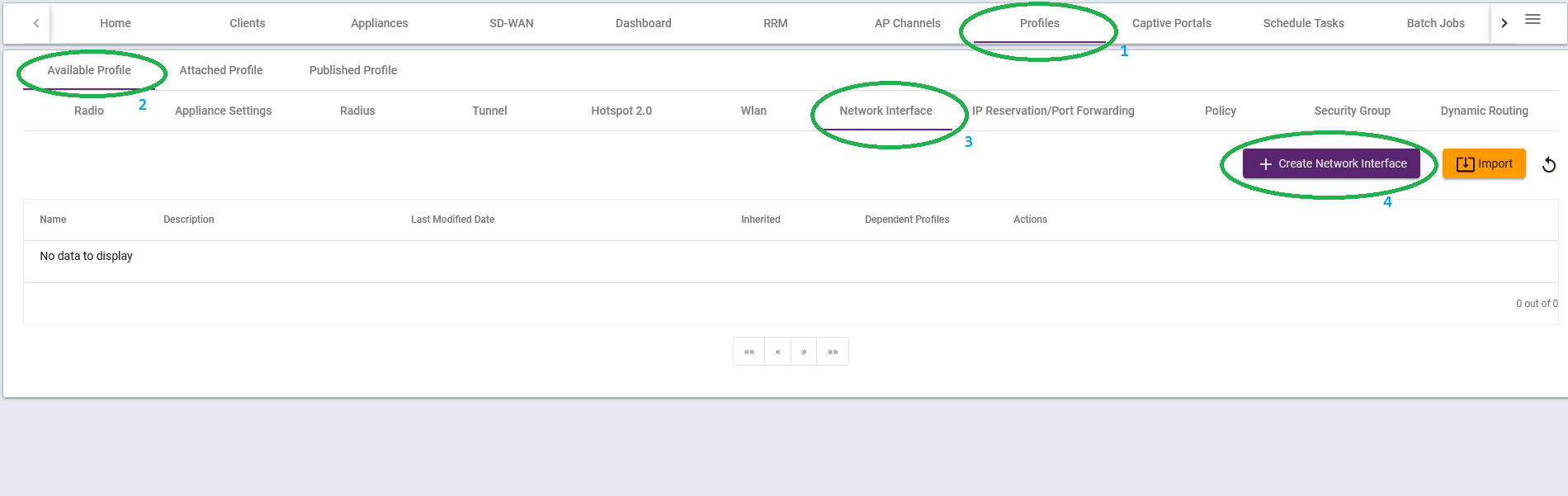
Task: Open the Tunnel tab
Action: click(489, 111)
